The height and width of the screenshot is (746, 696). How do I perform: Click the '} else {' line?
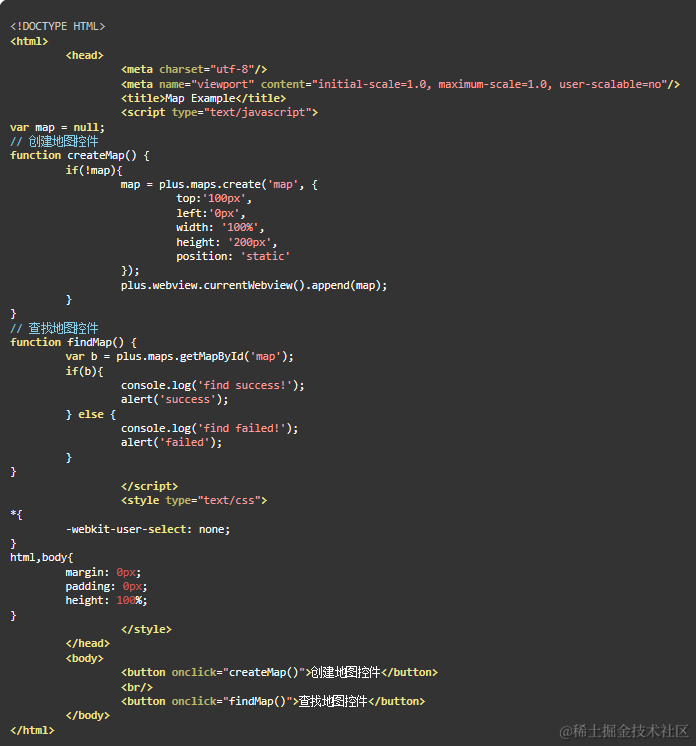point(91,414)
